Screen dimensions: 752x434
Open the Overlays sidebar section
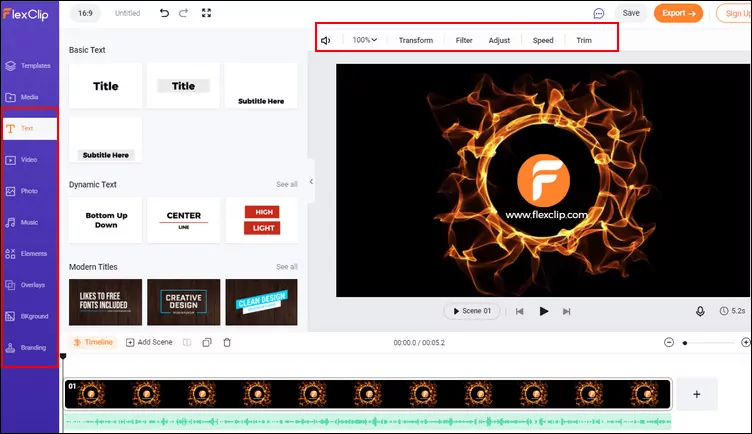click(x=25, y=285)
